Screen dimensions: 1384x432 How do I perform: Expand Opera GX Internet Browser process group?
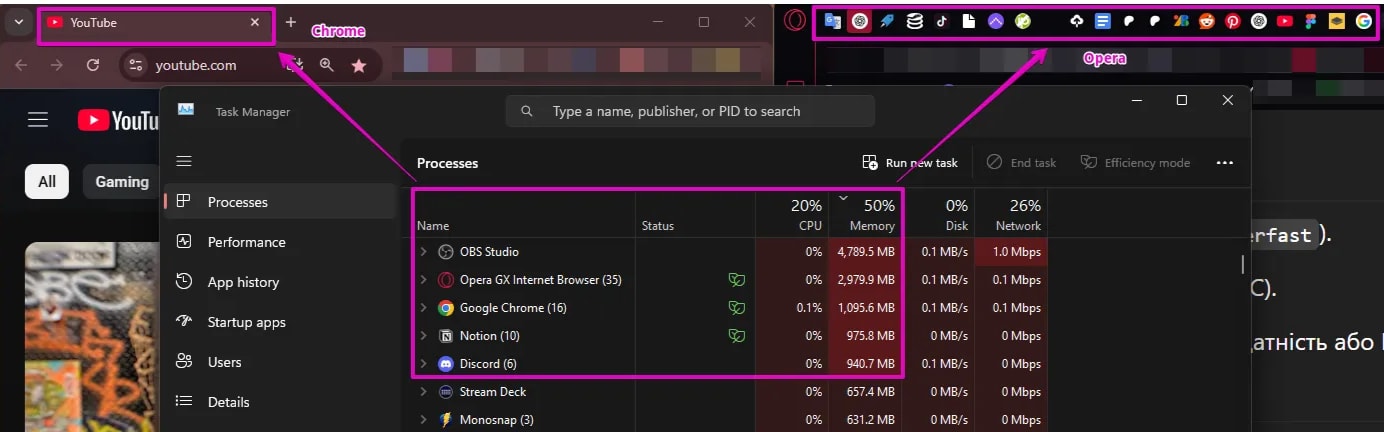423,280
